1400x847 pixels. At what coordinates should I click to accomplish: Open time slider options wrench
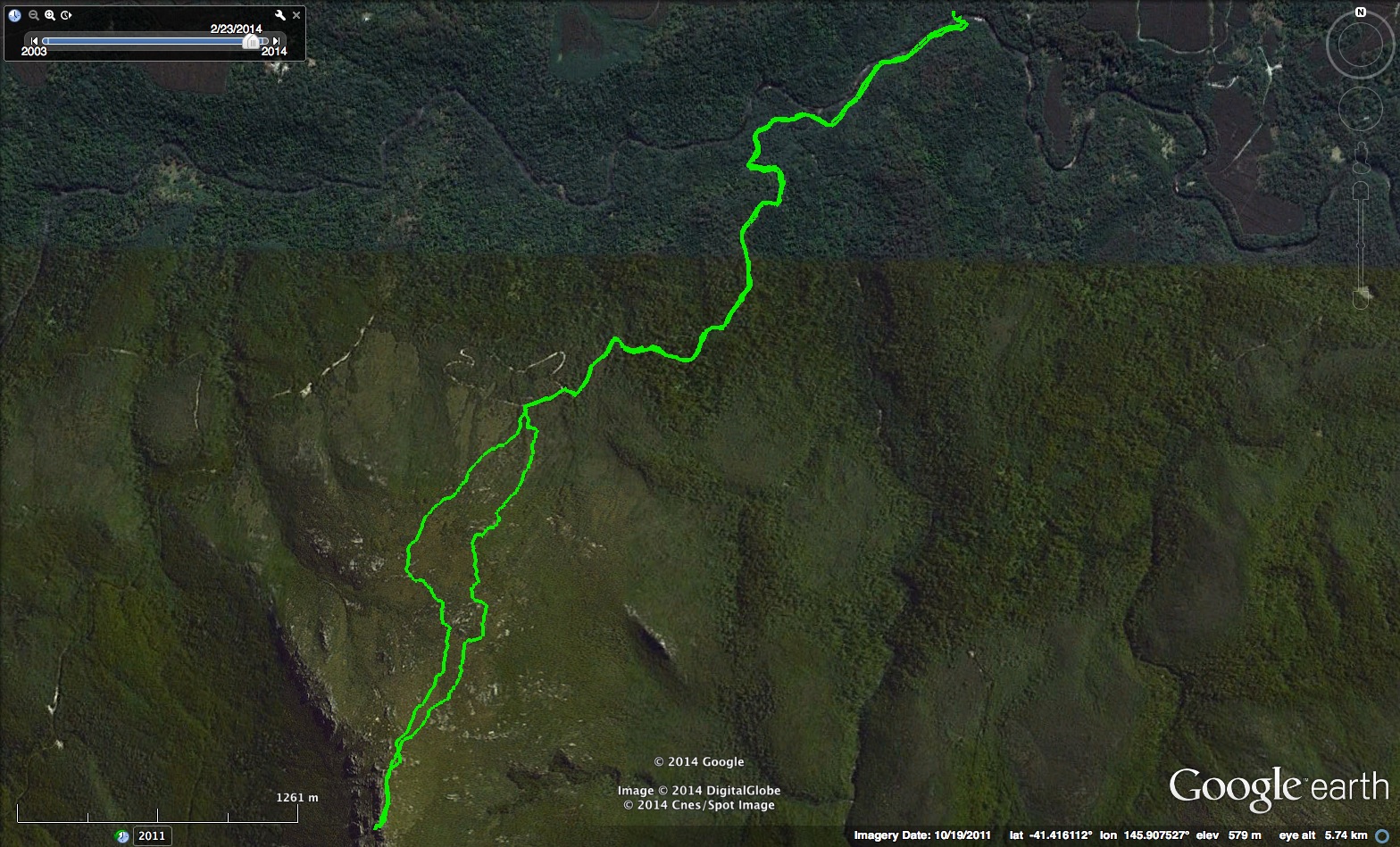point(280,15)
